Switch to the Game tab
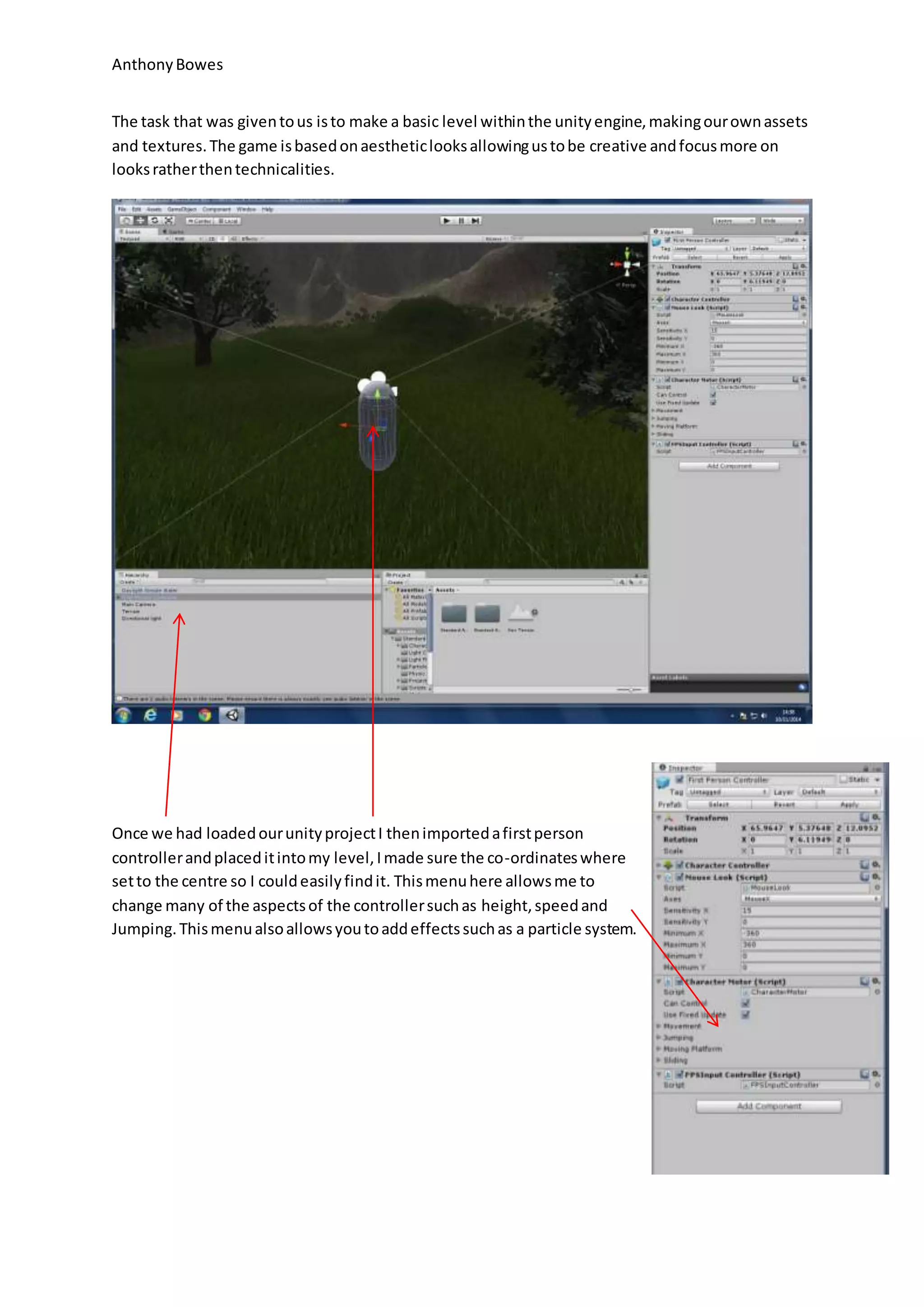 (x=173, y=232)
